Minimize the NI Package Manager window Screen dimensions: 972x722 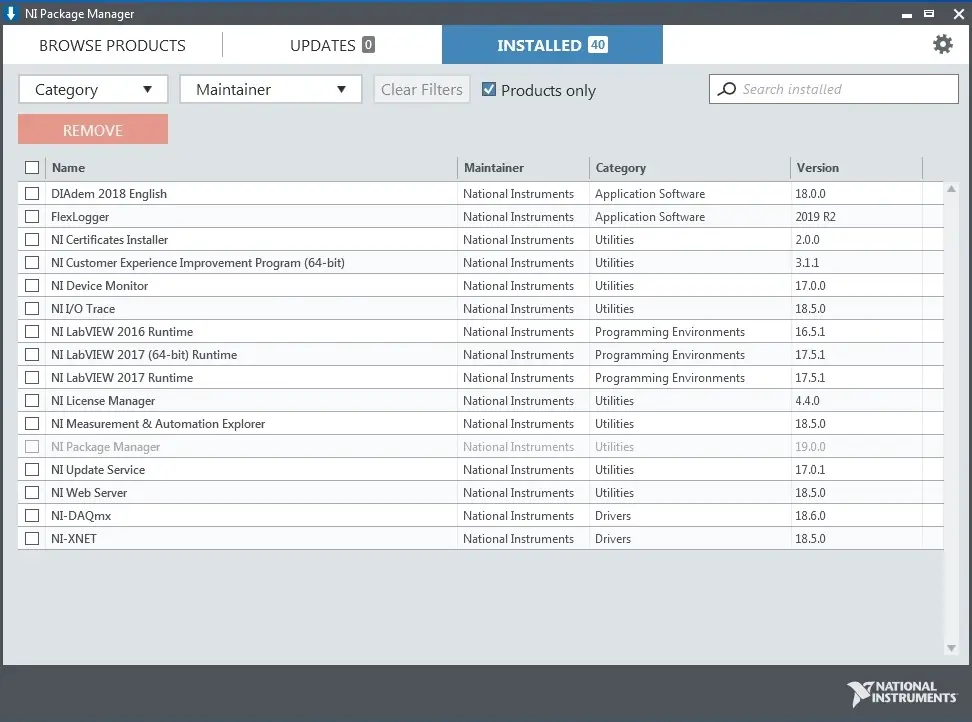[906, 14]
